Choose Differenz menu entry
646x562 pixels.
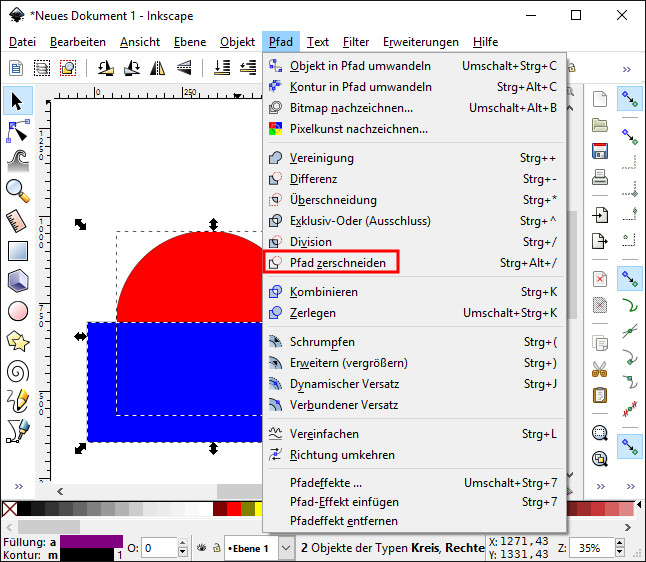(x=415, y=179)
